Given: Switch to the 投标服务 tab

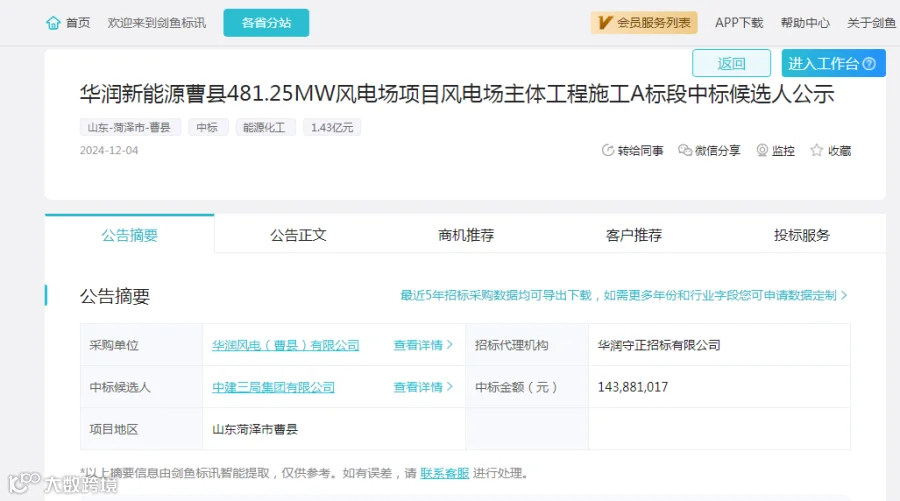Looking at the screenshot, I should click(x=802, y=234).
